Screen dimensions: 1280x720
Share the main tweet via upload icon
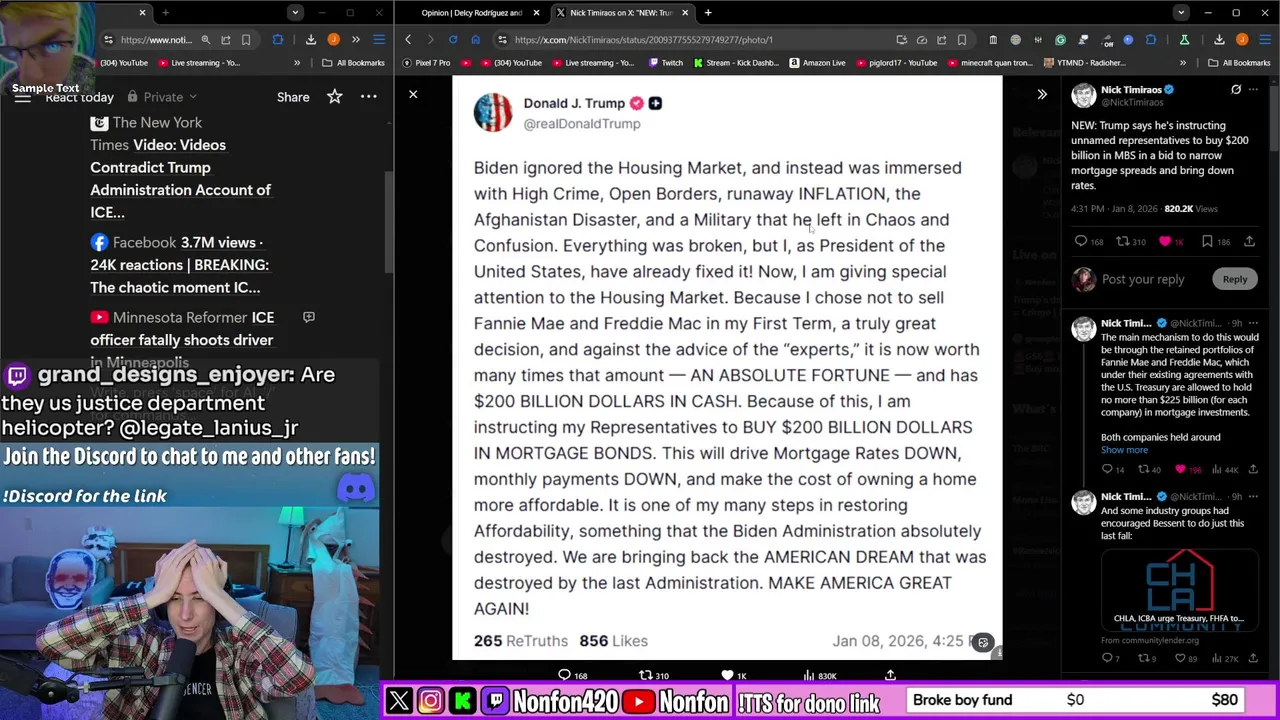click(x=1250, y=241)
